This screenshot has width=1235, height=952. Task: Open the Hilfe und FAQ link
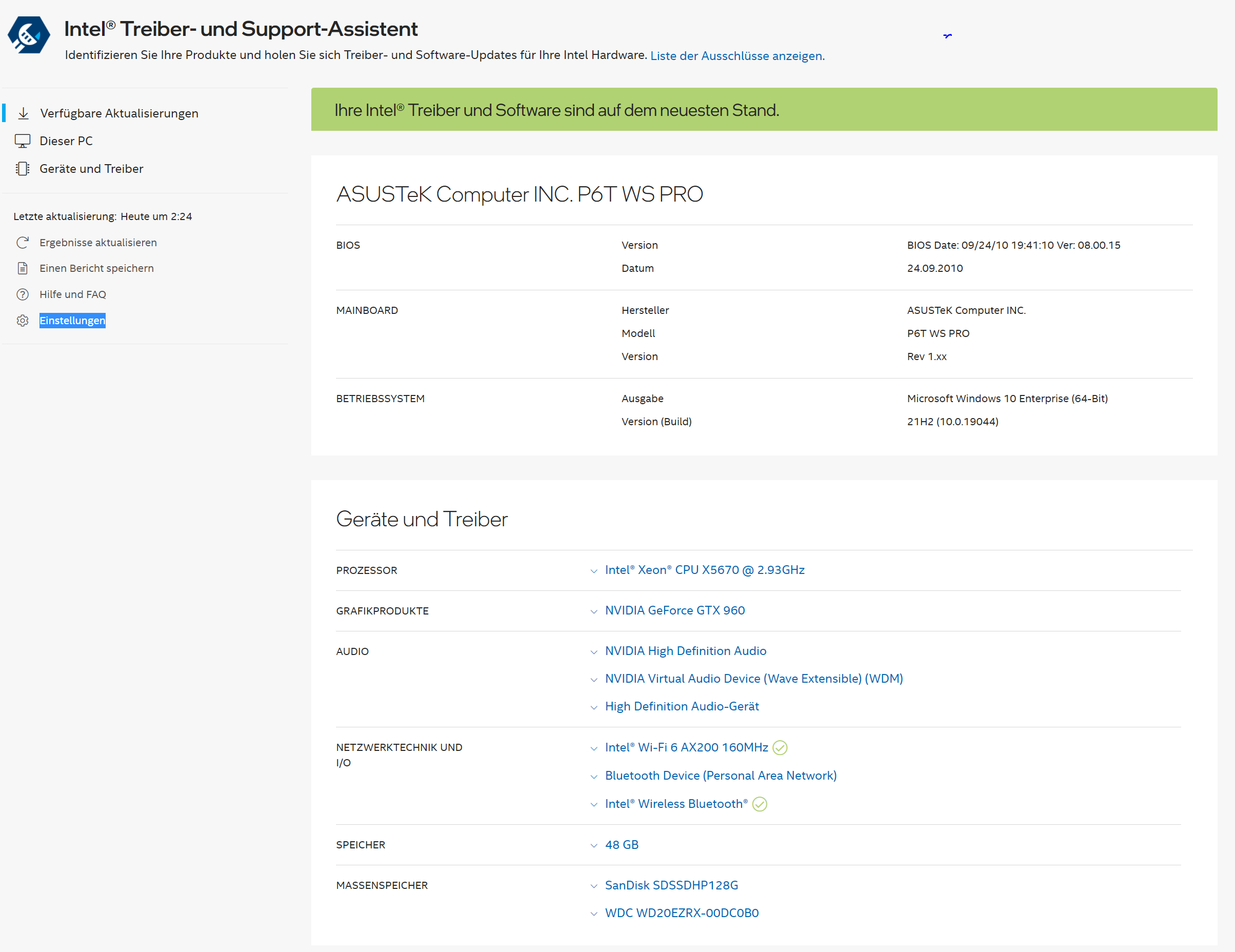72,295
